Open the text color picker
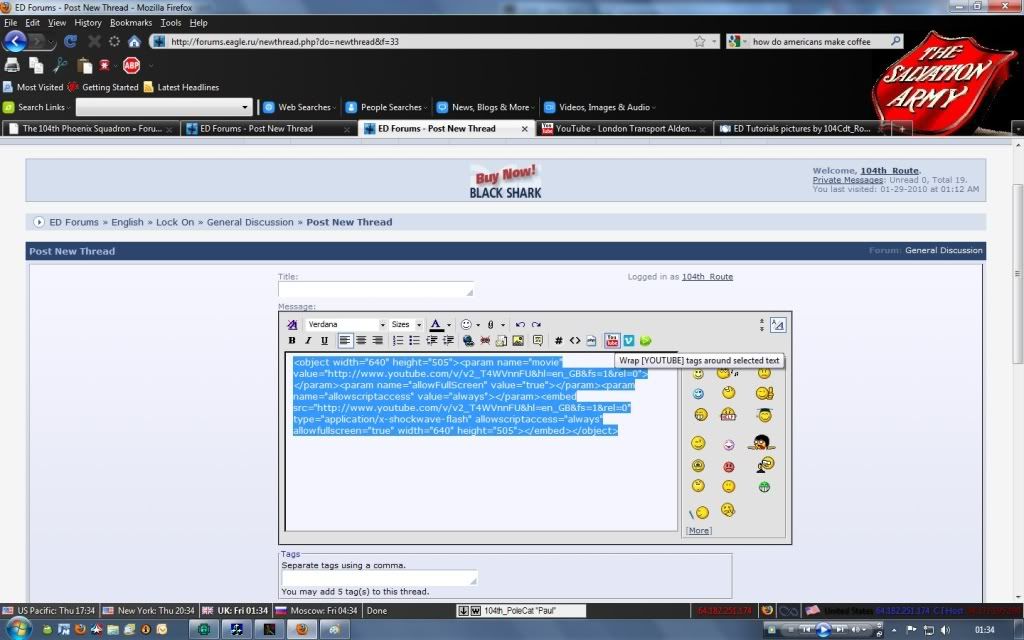 [440, 325]
